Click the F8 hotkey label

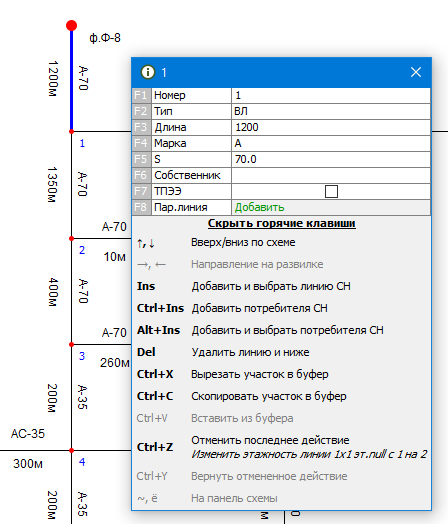point(141,208)
